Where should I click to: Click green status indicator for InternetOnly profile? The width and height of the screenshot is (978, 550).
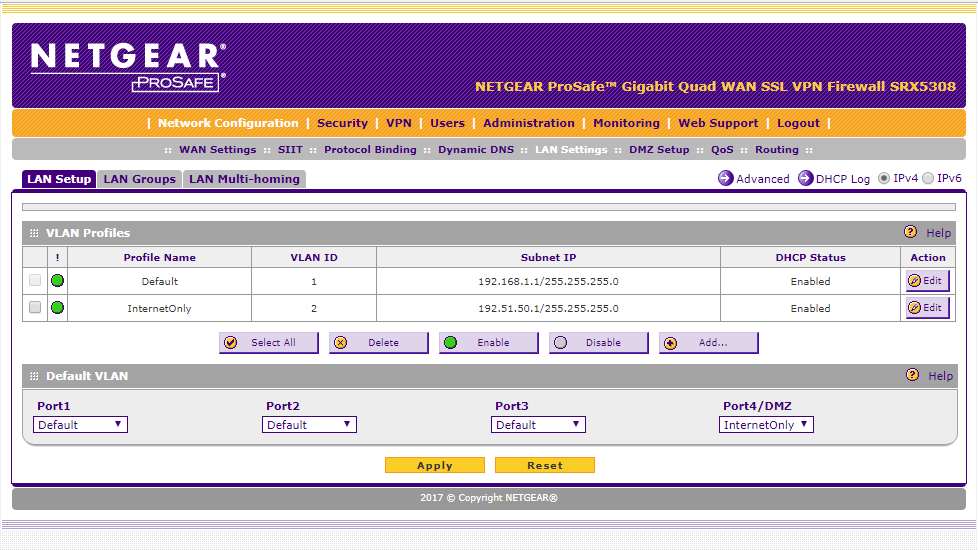click(57, 308)
